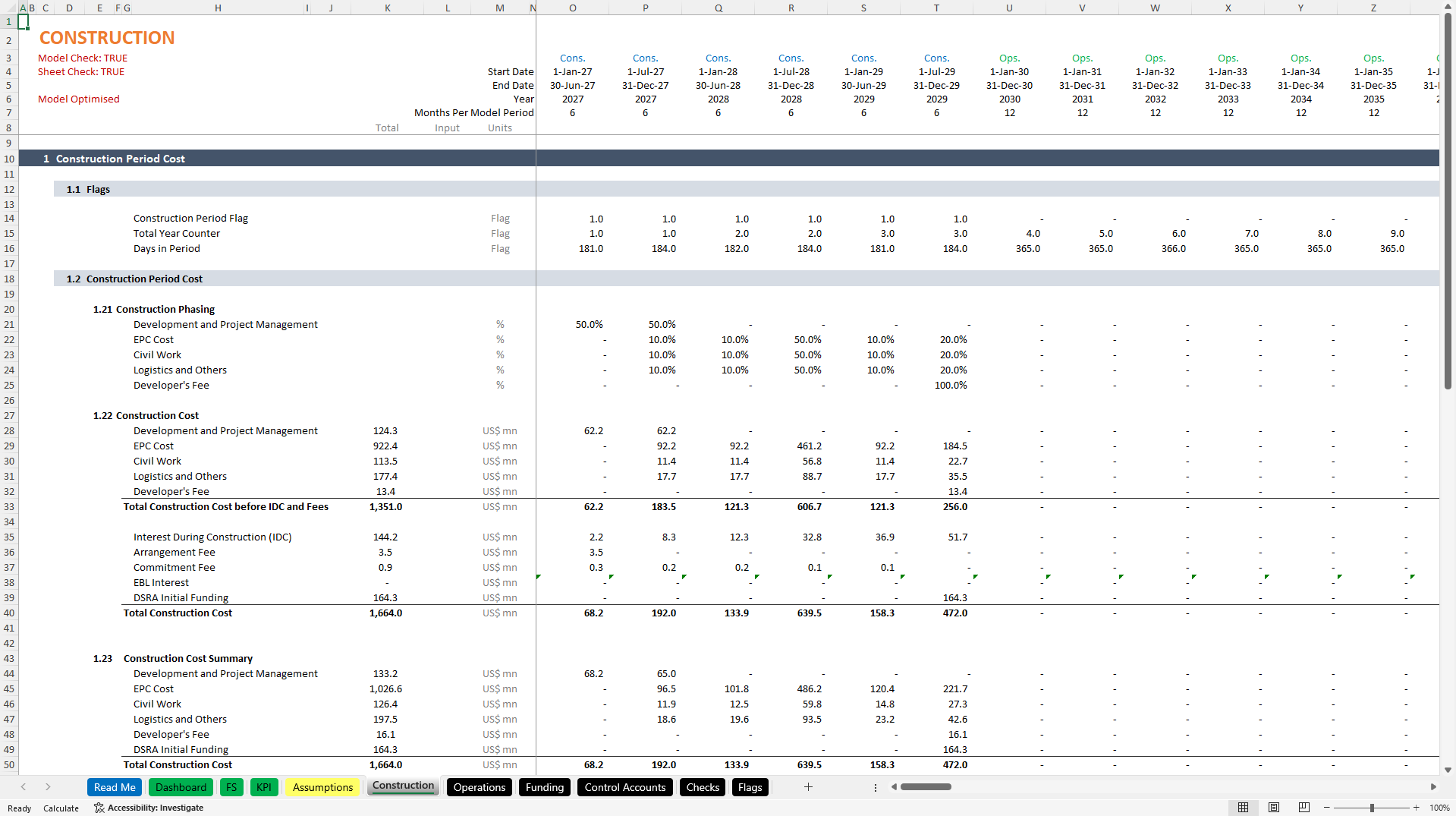Screen dimensions: 1456x816
Task: Click '1.21 Construction Phasing' heading
Action: (154, 309)
